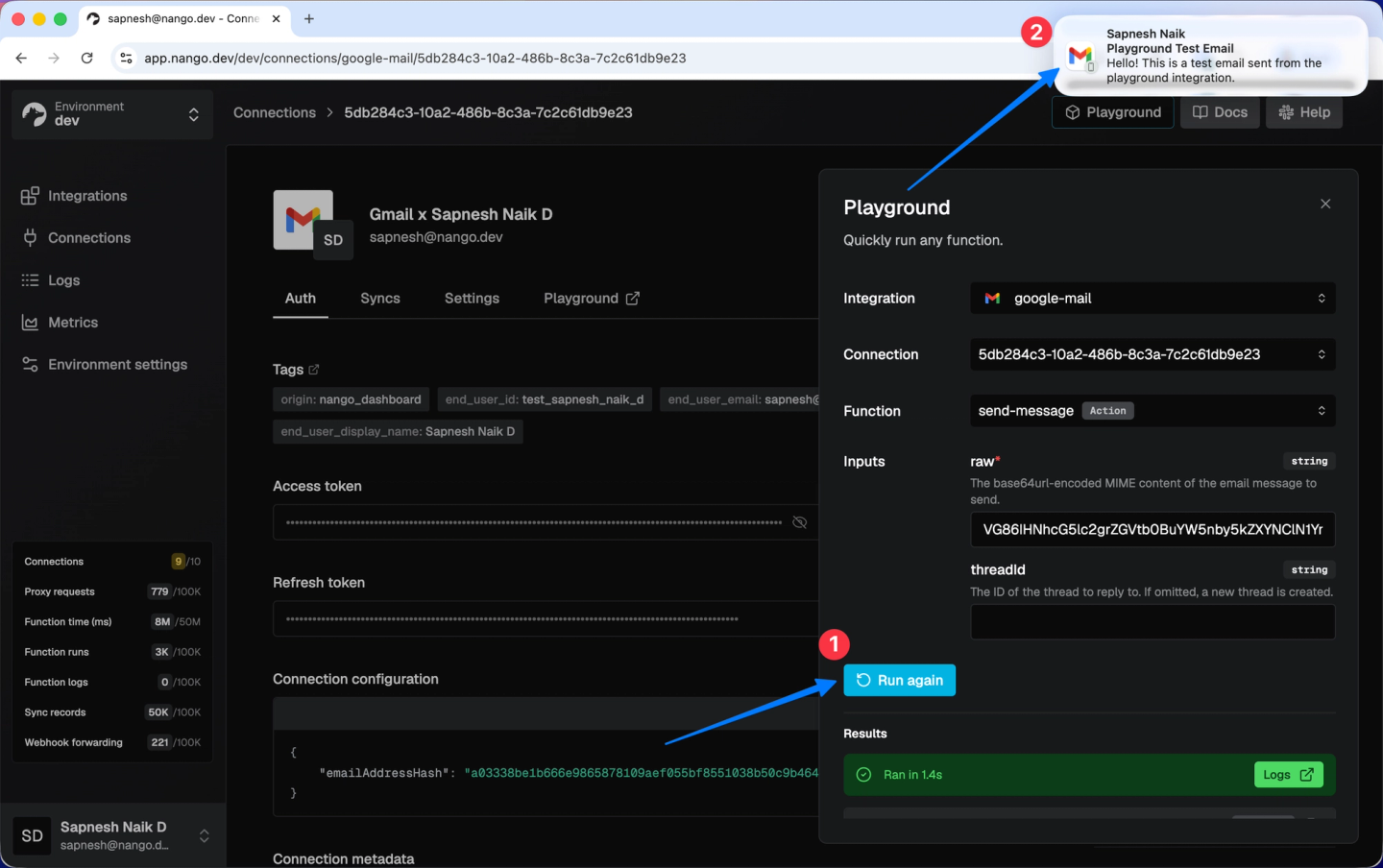This screenshot has height=868, width=1383.
Task: Reveal the access token with eye icon
Action: tap(799, 522)
